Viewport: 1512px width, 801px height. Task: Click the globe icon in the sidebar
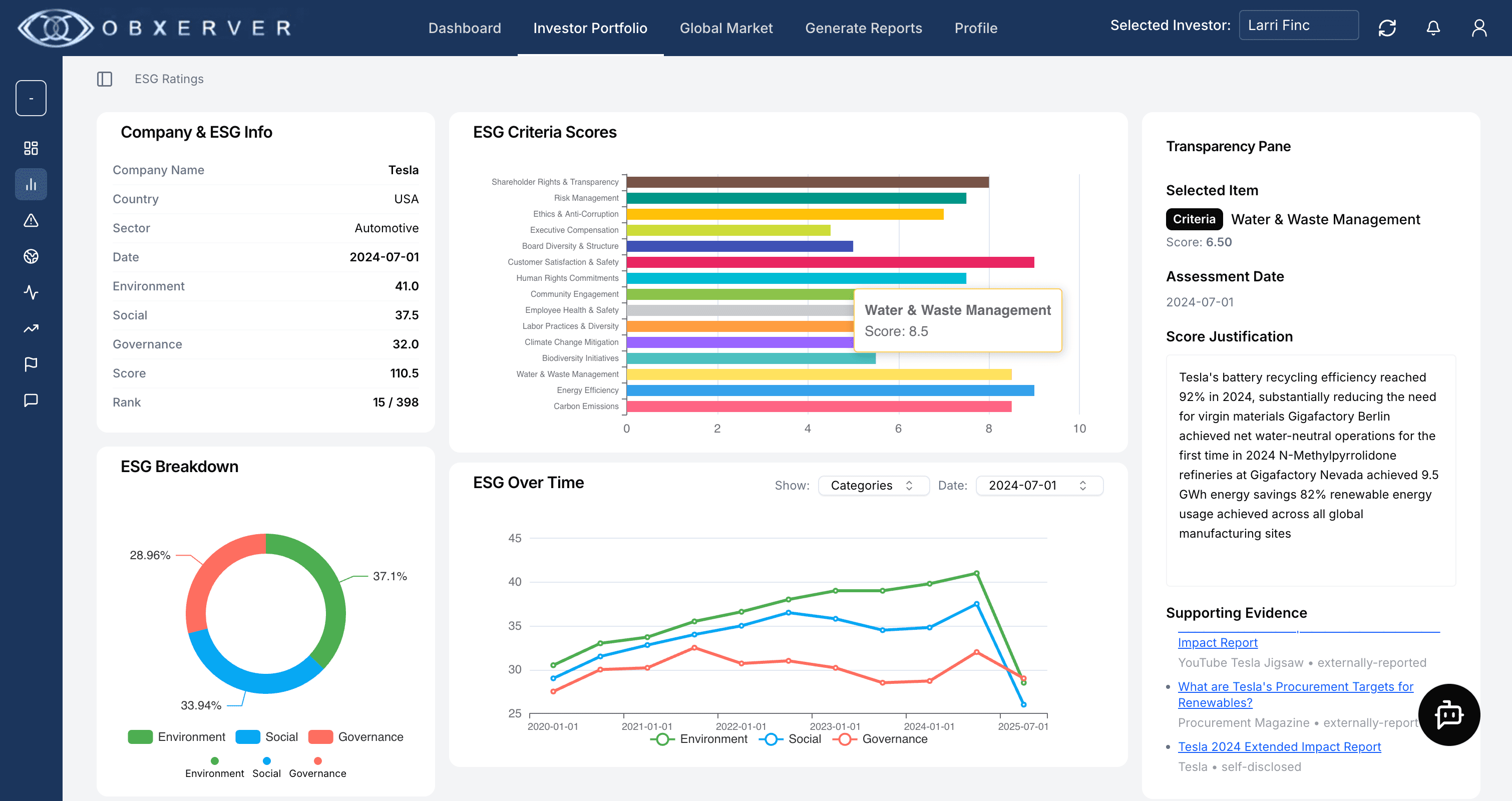[x=31, y=257]
